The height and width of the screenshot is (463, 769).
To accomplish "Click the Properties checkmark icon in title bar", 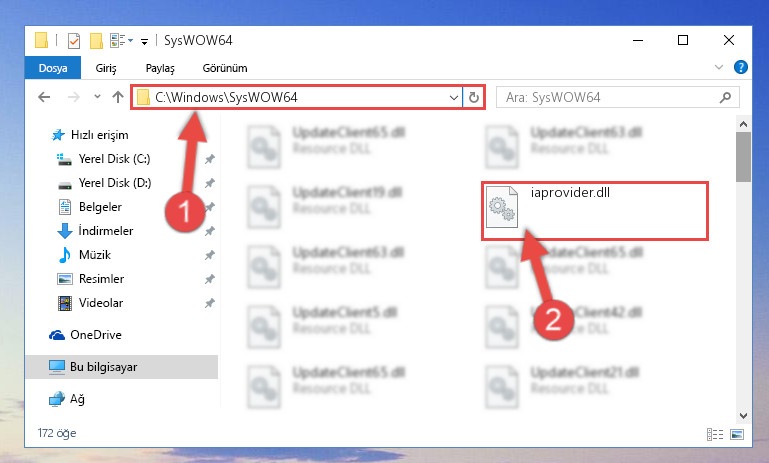I will pyautogui.click(x=74, y=41).
